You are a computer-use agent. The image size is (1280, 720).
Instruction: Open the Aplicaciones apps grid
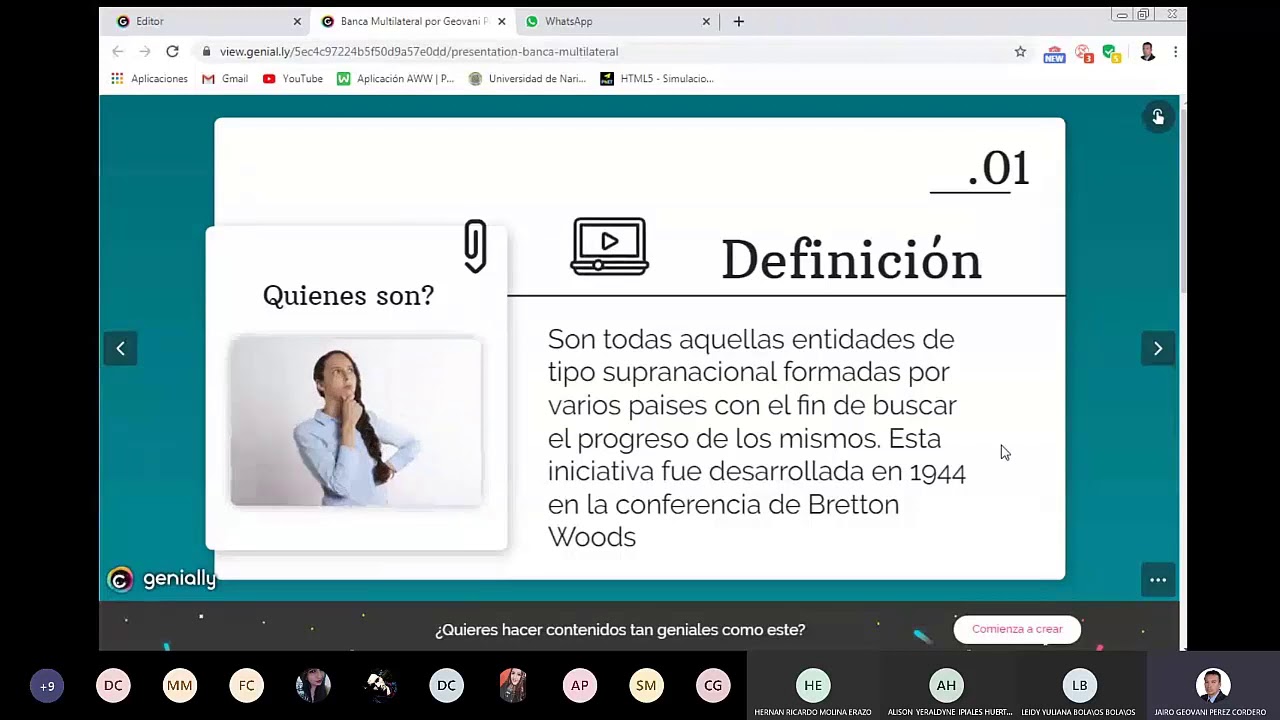[x=149, y=78]
